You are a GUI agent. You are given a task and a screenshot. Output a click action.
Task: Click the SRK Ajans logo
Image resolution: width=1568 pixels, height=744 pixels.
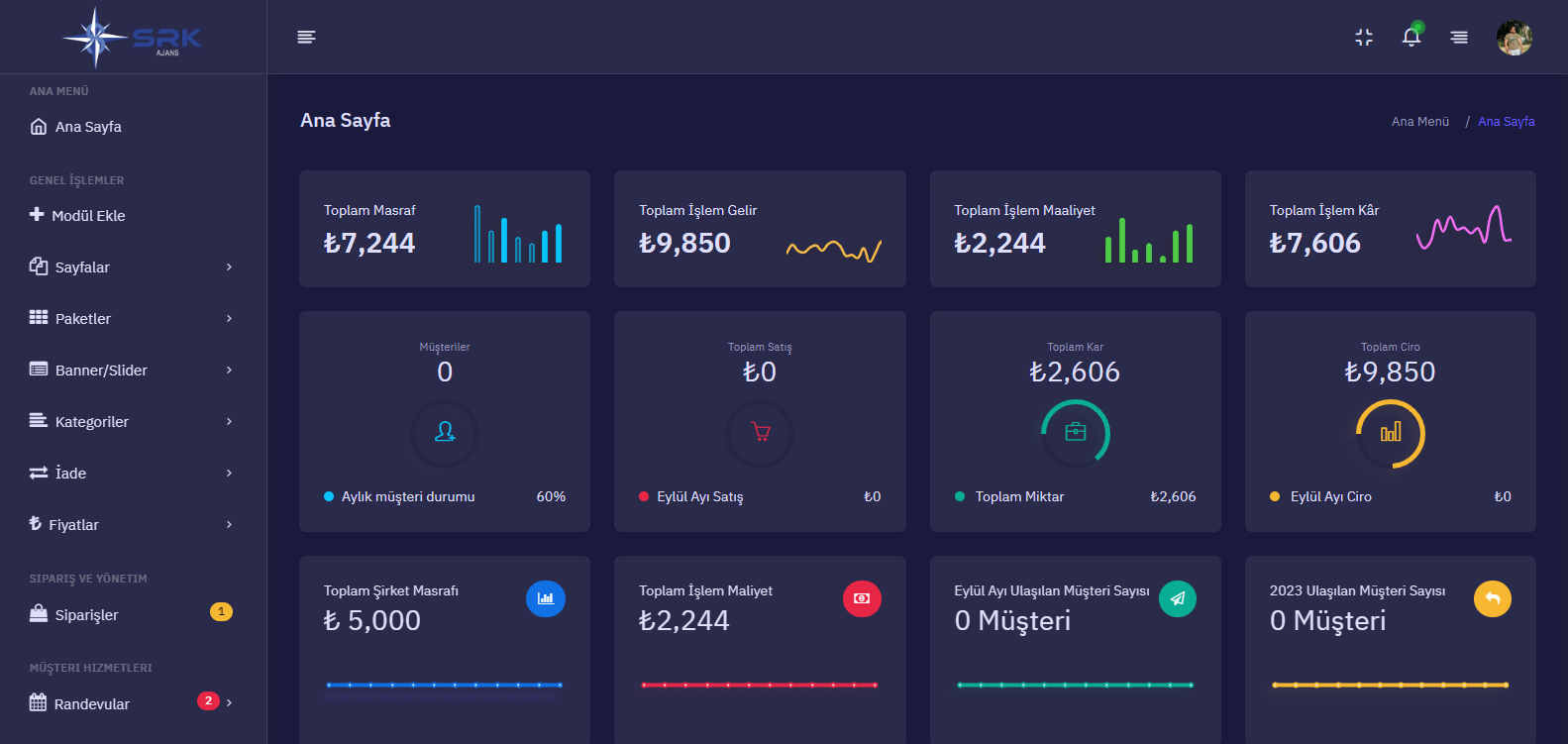(133, 38)
